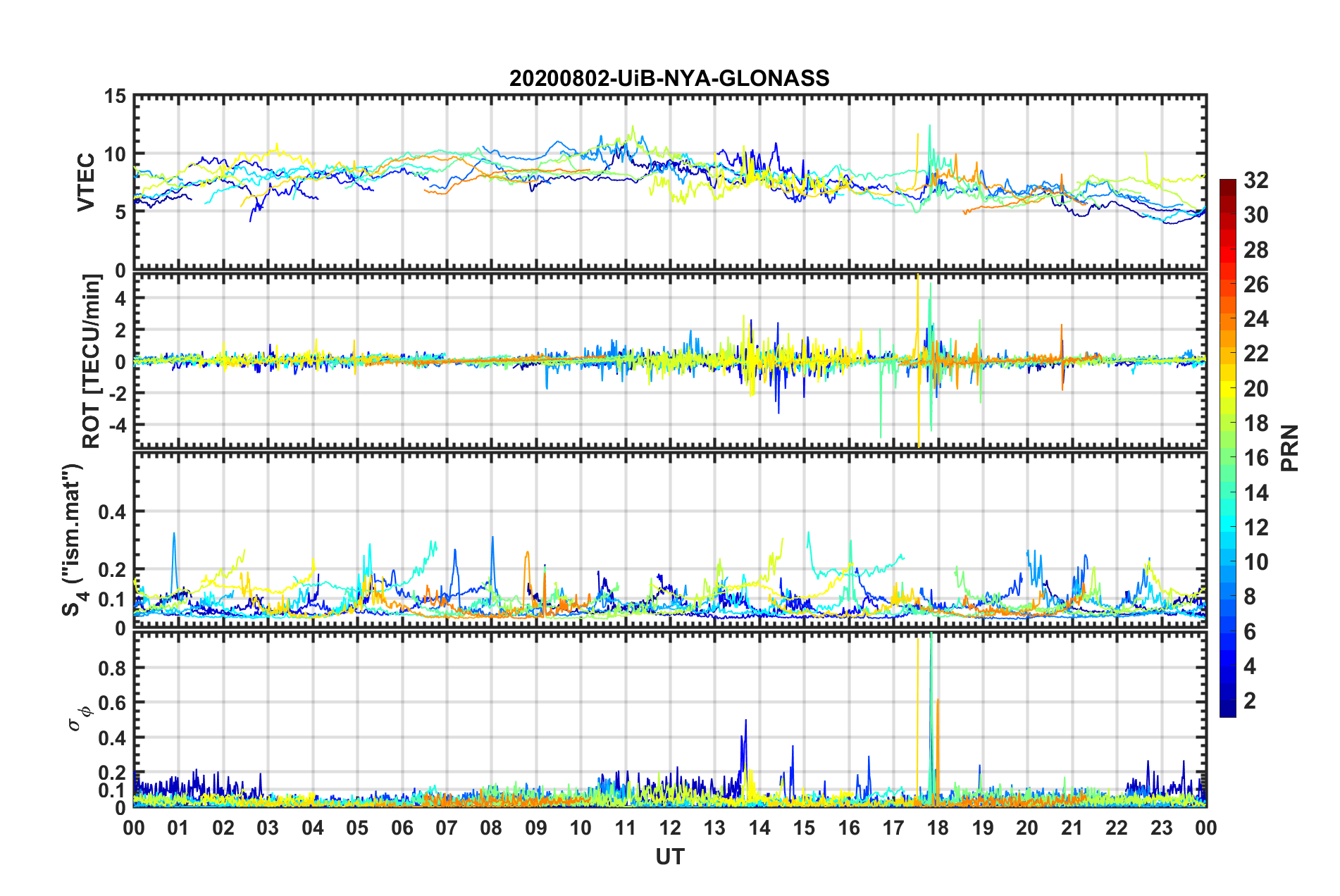Click the PRN colorbar label

[1289, 448]
